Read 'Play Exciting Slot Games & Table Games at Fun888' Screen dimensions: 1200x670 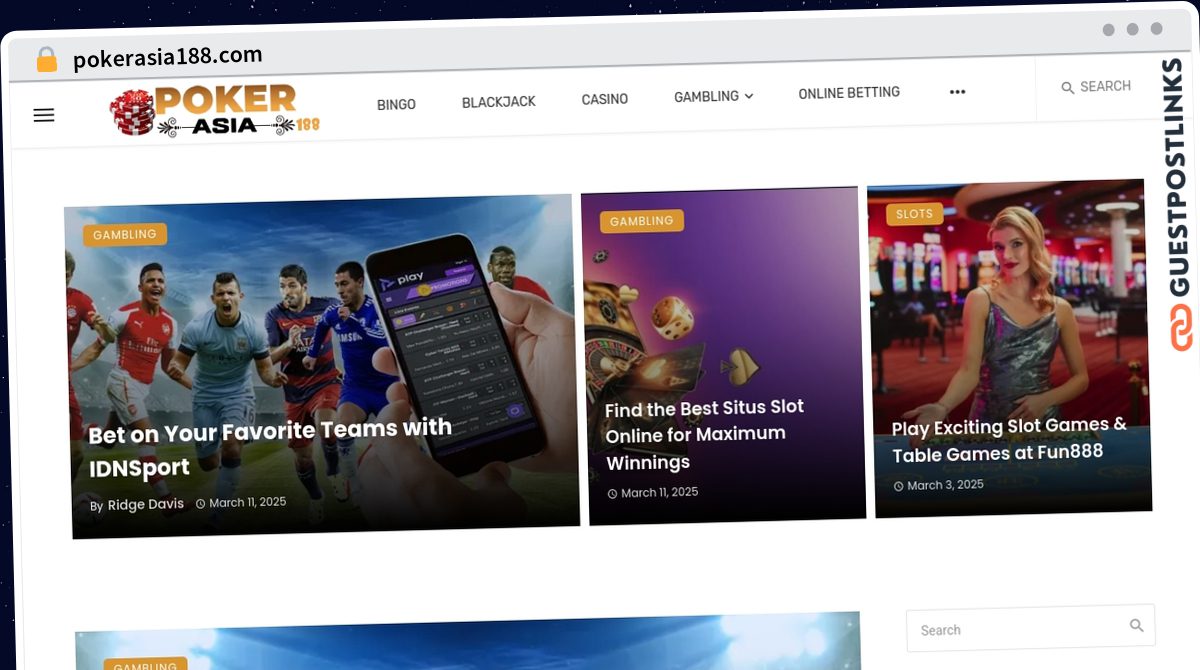[x=1010, y=440]
